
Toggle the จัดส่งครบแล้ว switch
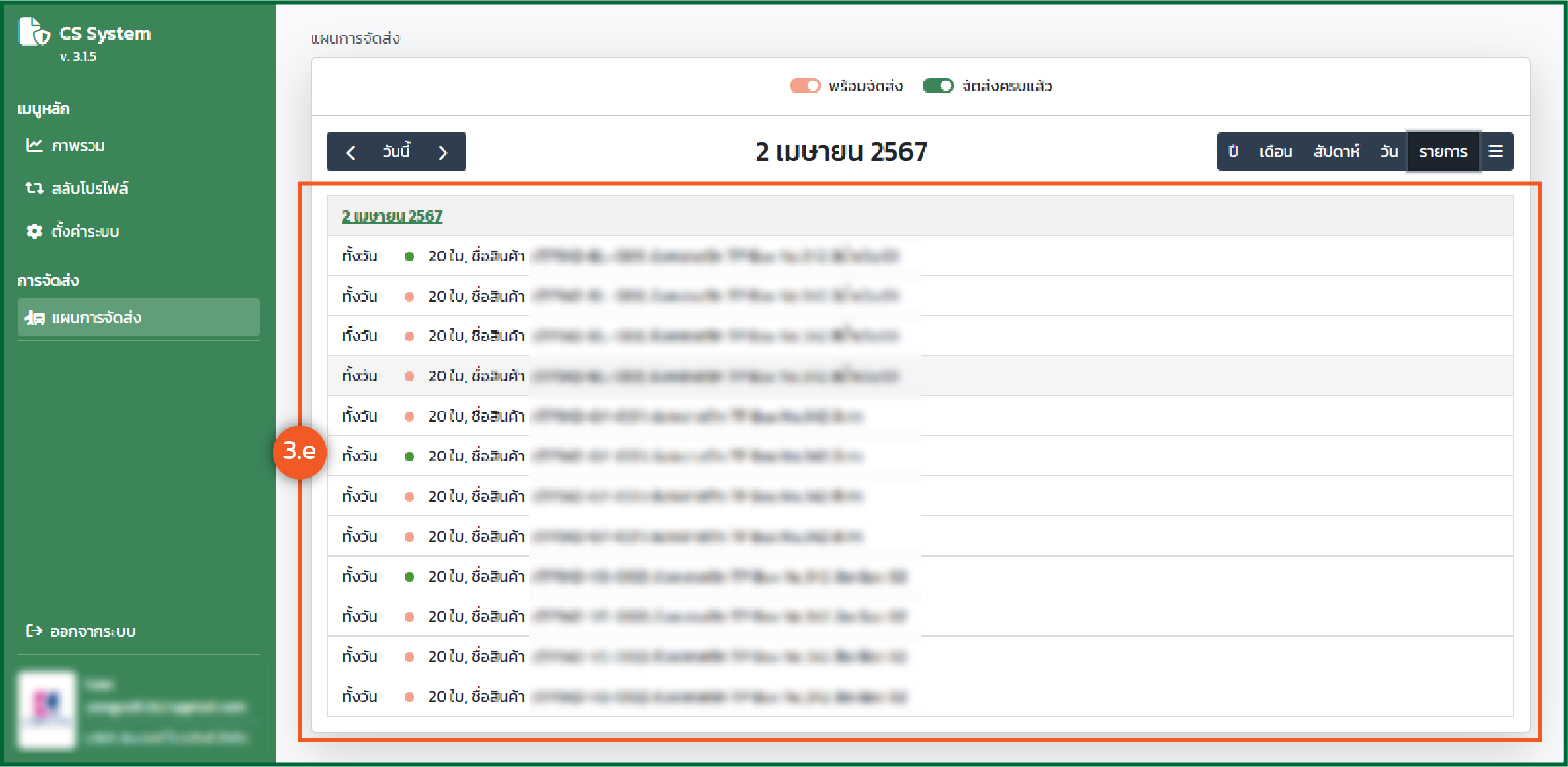pyautogui.click(x=938, y=86)
